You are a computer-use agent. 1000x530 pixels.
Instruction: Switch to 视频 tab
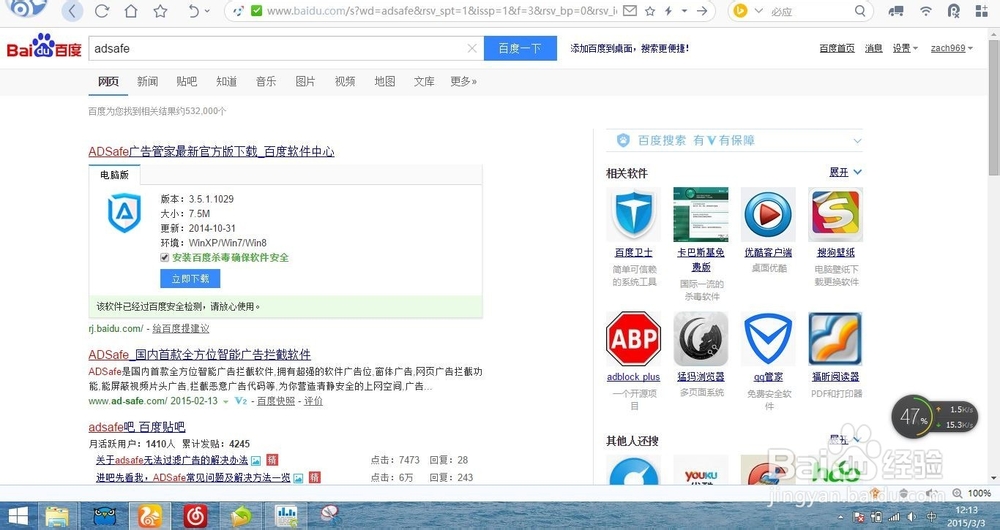(x=345, y=82)
